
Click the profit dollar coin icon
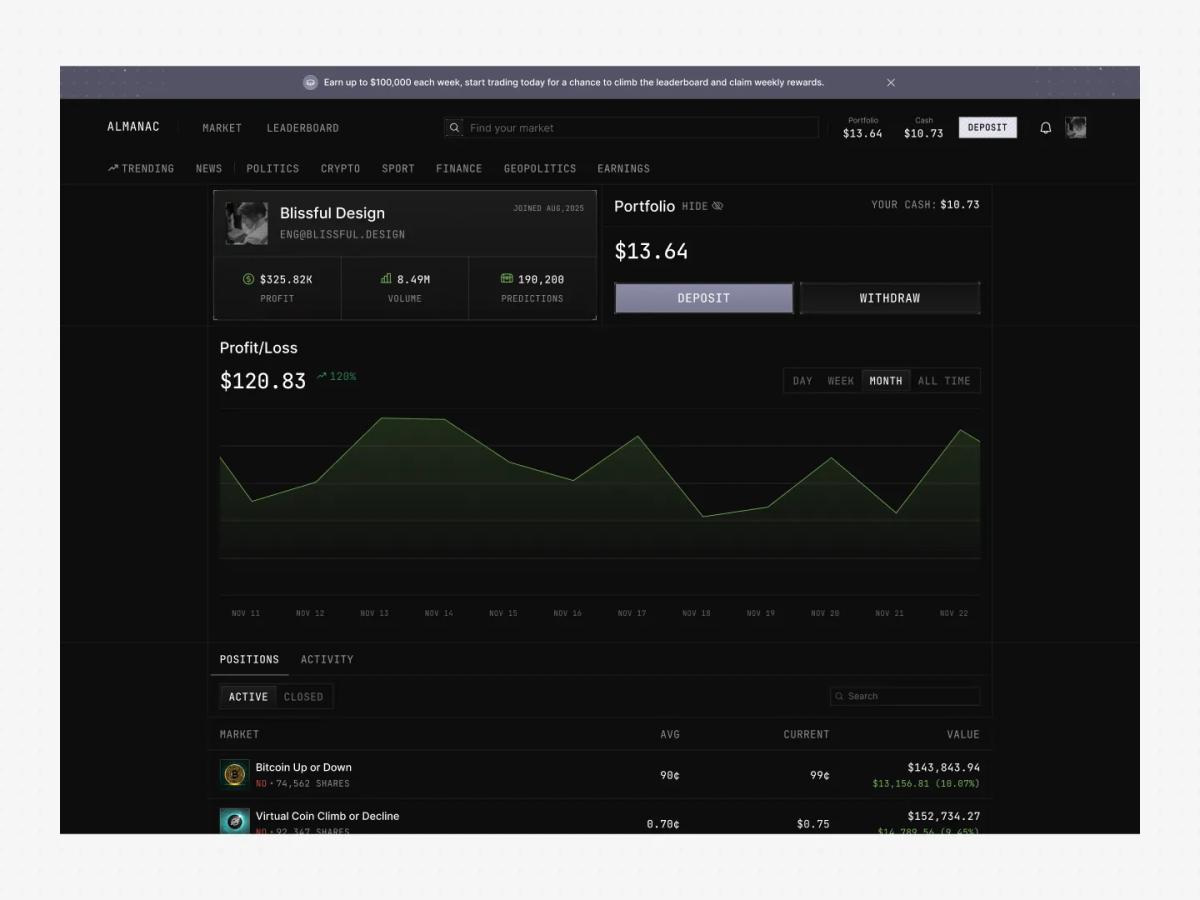tap(249, 279)
